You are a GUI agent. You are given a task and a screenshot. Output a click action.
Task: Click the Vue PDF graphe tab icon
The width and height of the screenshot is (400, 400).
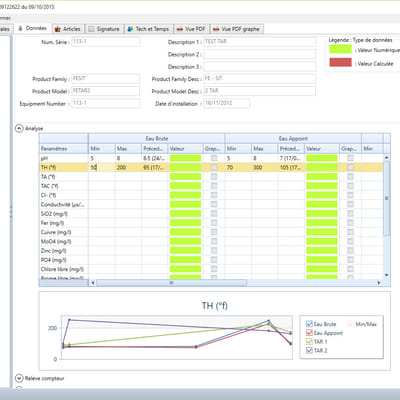[x=216, y=29]
